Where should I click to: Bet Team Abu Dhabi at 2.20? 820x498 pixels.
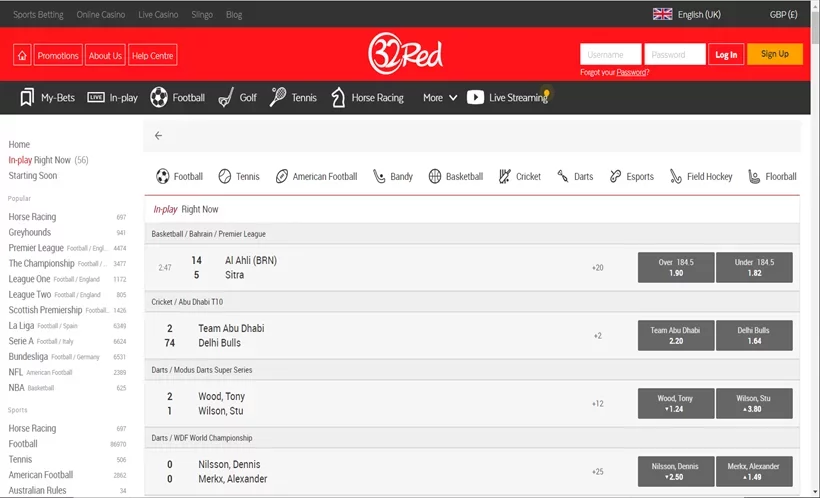[x=676, y=335]
